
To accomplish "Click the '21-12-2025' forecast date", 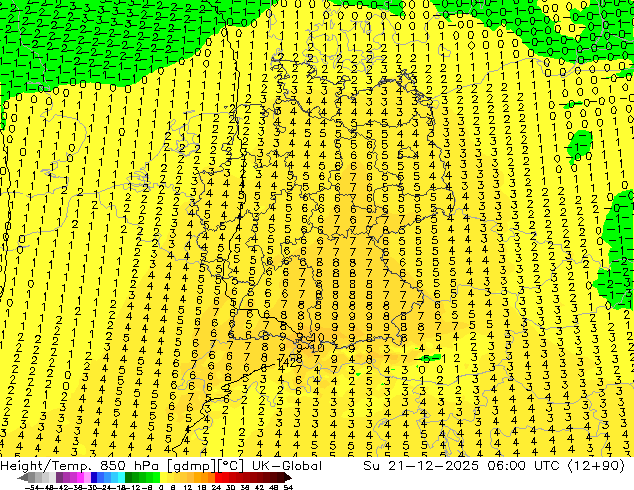I will (x=433, y=466).
